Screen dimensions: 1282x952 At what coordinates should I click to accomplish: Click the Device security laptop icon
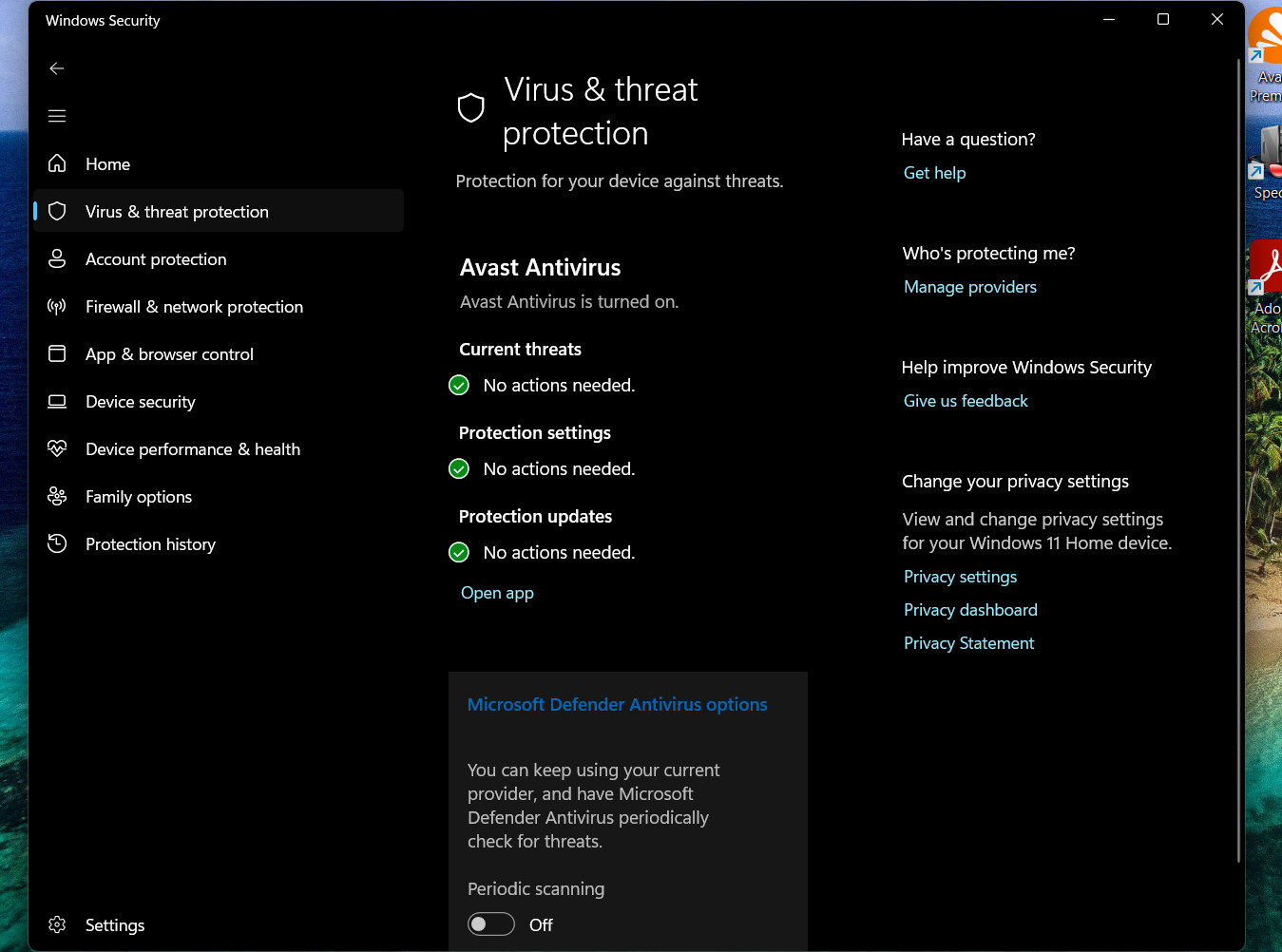click(57, 401)
